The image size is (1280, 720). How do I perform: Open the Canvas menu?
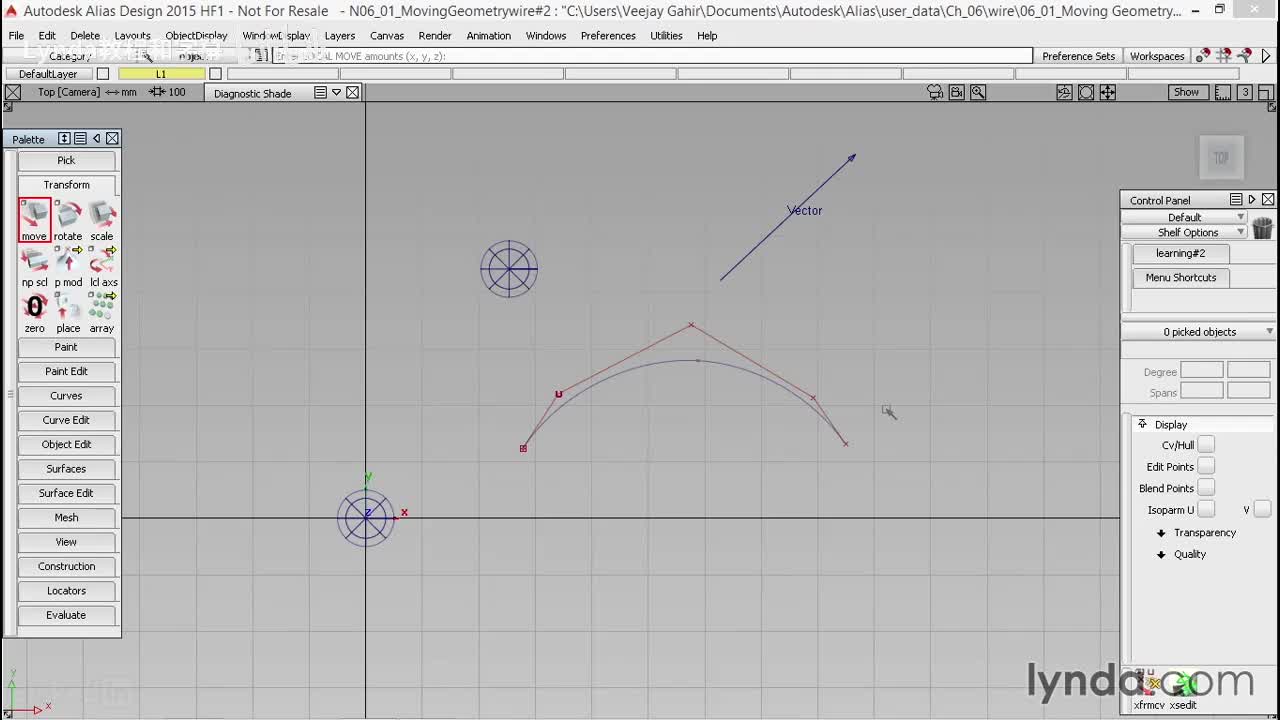coord(387,36)
